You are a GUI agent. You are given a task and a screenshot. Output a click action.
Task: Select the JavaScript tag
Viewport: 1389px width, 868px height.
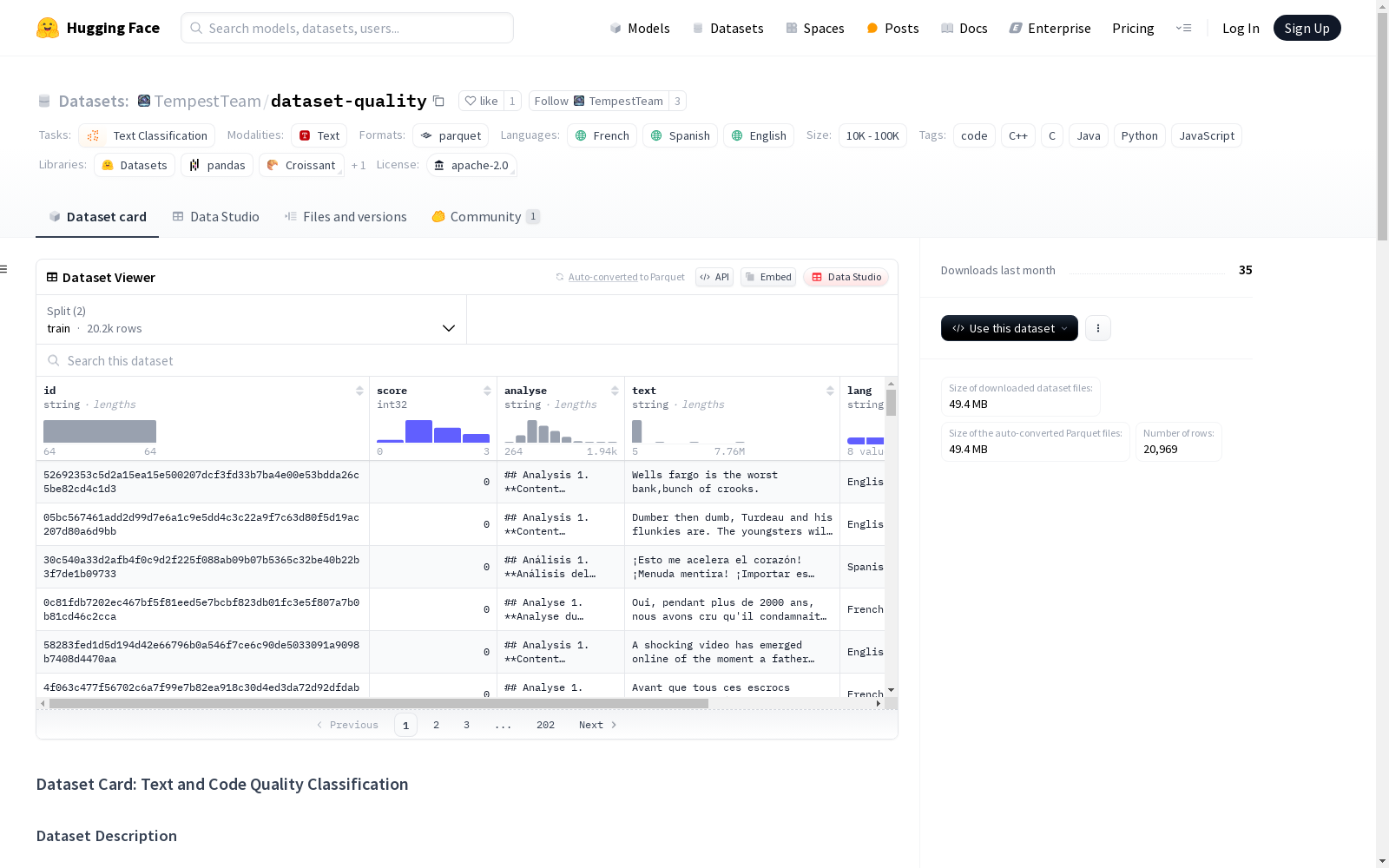tap(1207, 135)
